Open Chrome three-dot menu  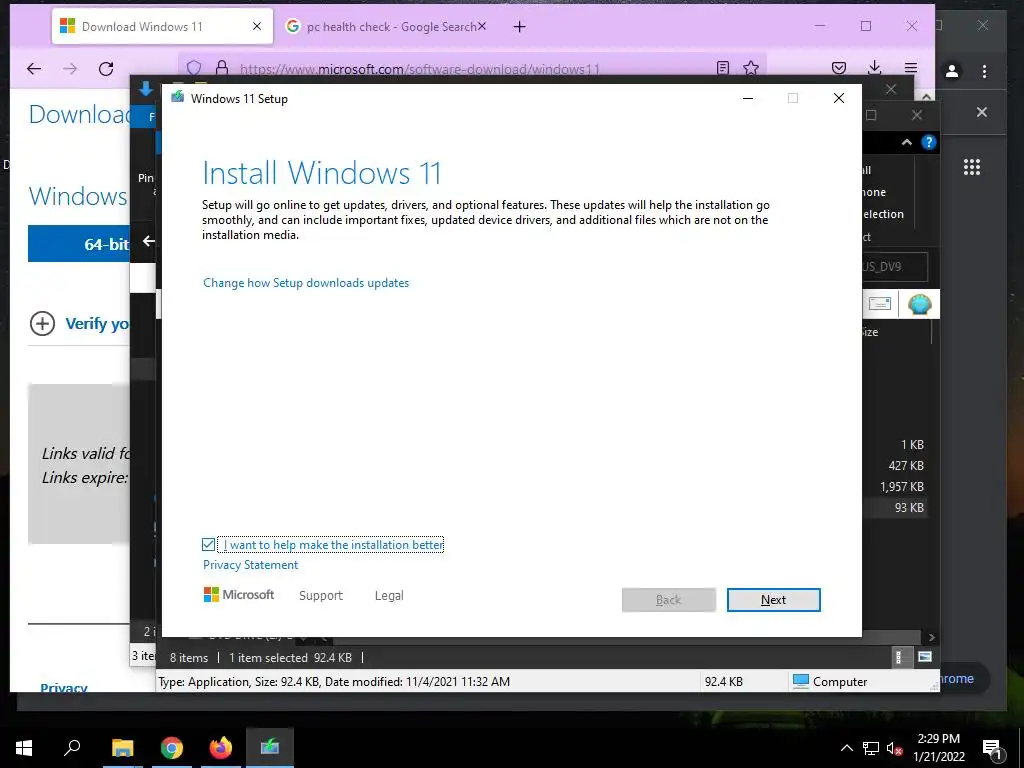(x=984, y=71)
